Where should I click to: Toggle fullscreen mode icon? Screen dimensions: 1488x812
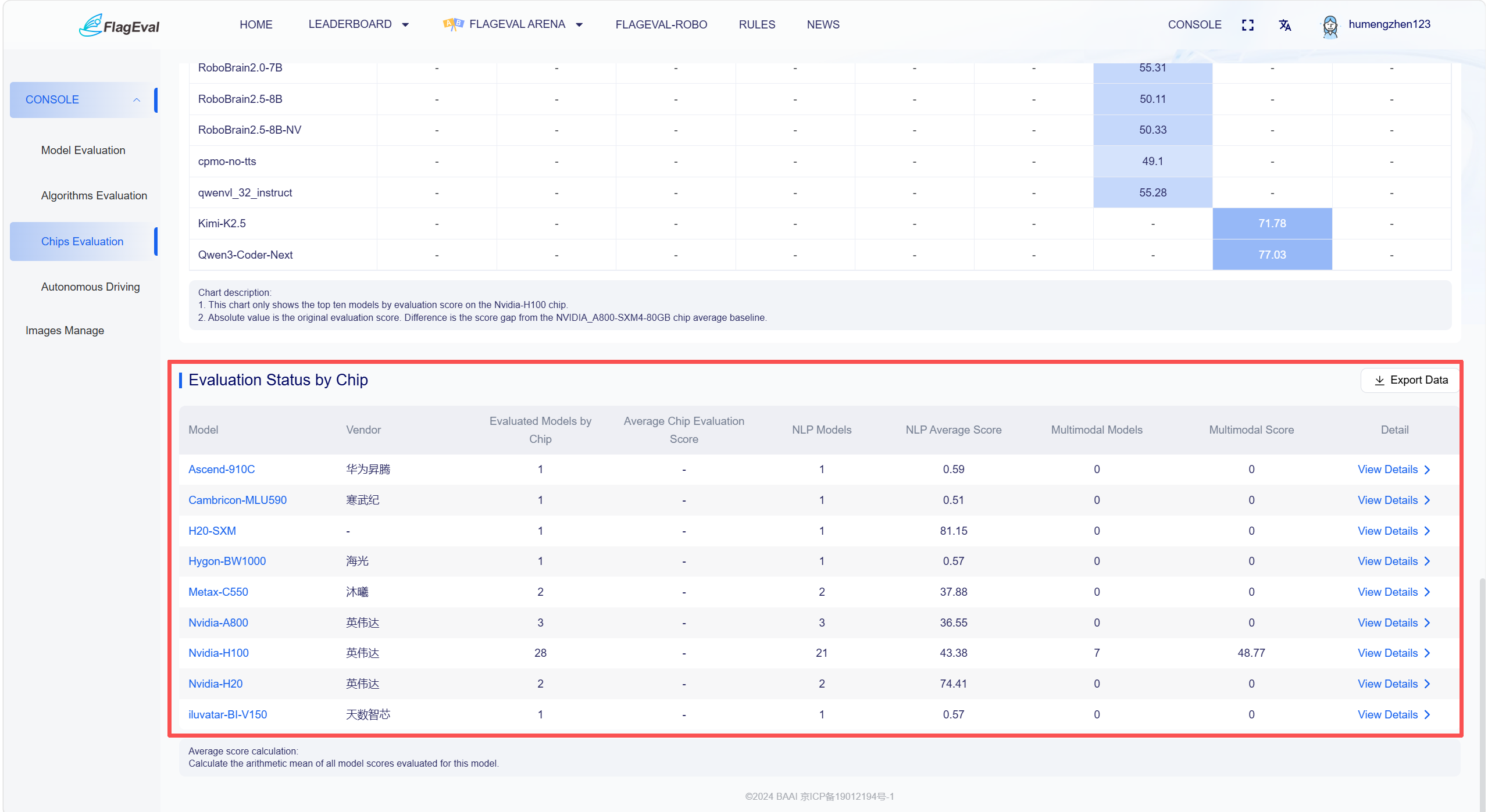[x=1248, y=25]
